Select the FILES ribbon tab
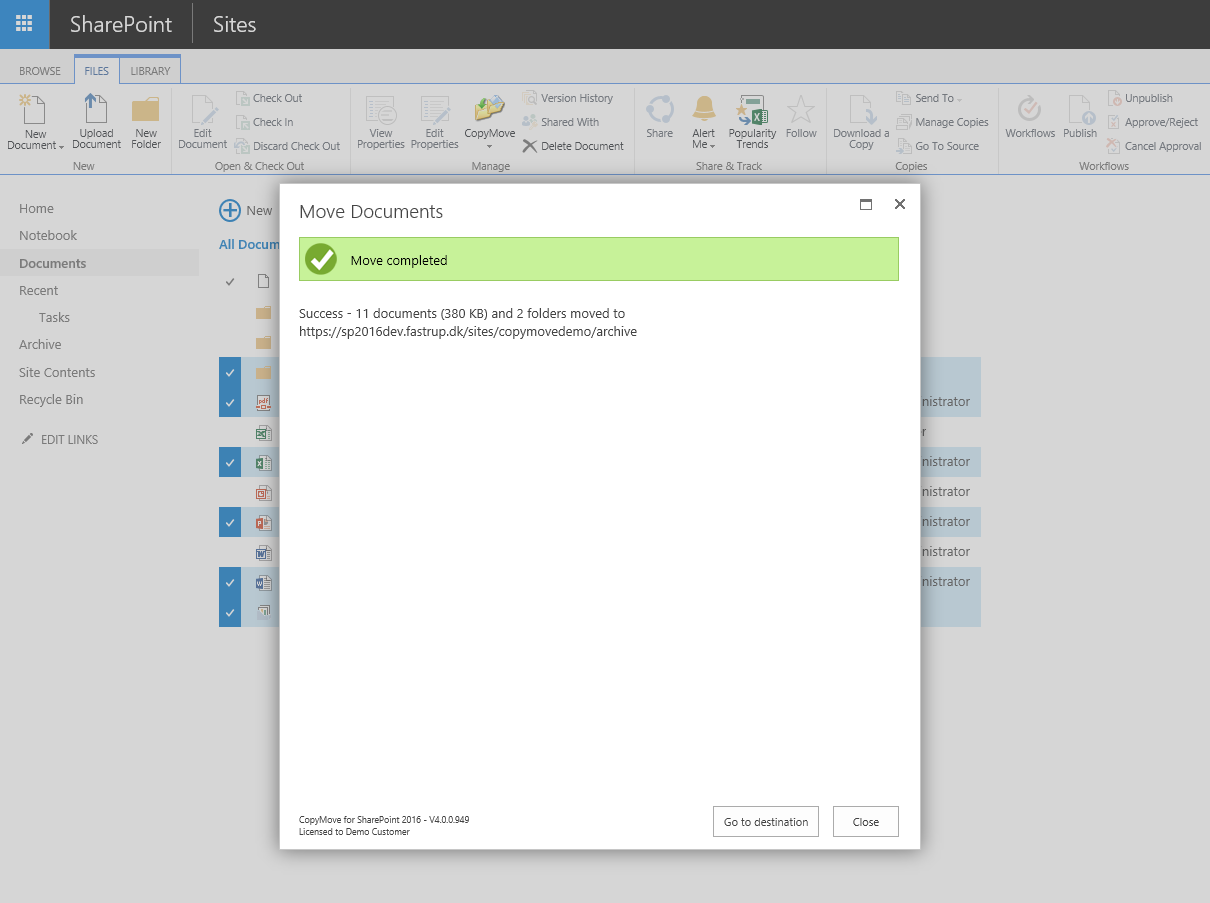The image size is (1210, 903). pyautogui.click(x=97, y=71)
